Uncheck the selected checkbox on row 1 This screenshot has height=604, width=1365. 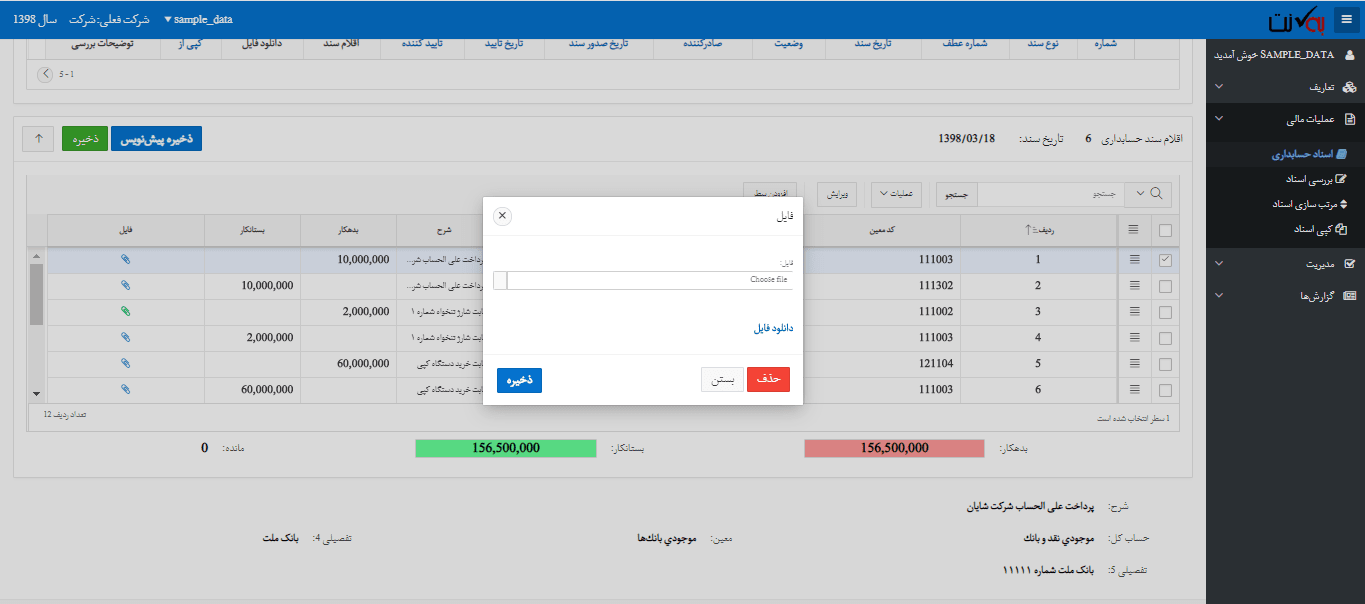(1165, 259)
